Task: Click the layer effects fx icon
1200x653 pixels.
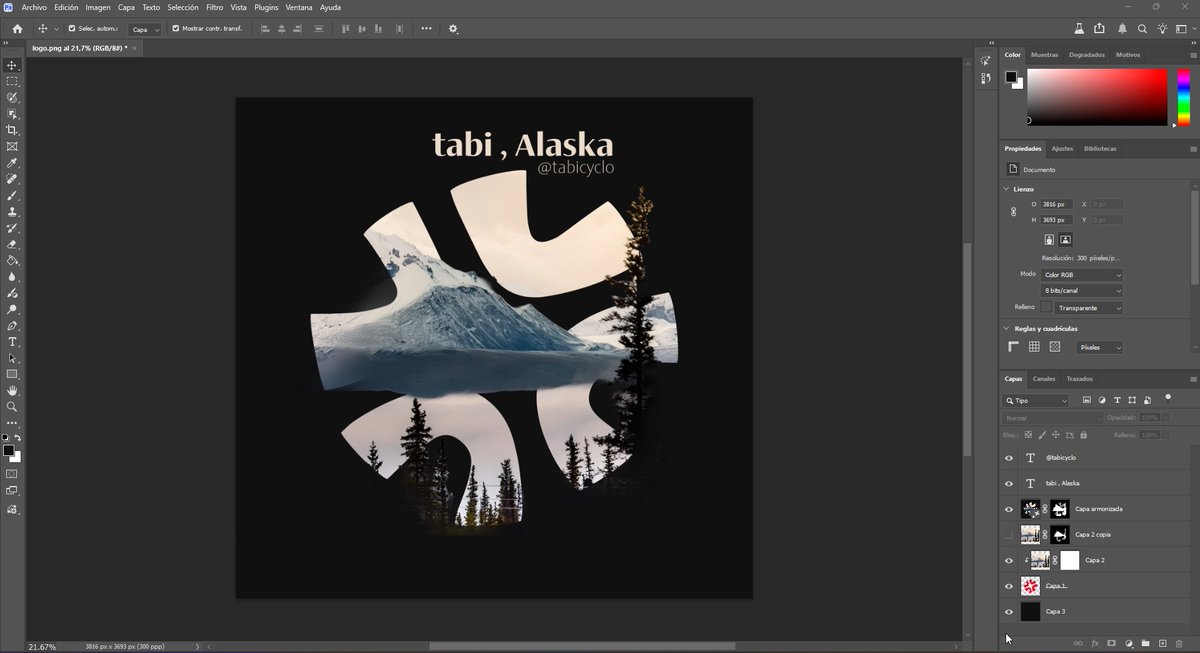Action: tap(1095, 643)
